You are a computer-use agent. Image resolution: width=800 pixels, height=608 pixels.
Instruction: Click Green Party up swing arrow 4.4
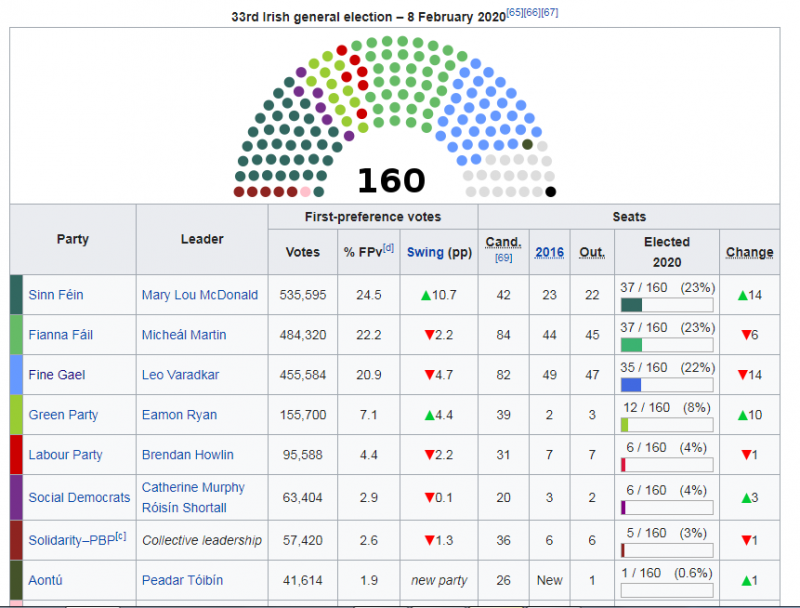[x=429, y=415]
